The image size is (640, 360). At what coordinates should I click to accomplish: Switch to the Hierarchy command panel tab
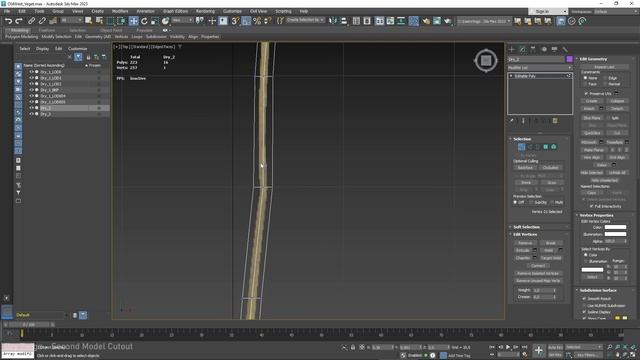[x=533, y=49]
